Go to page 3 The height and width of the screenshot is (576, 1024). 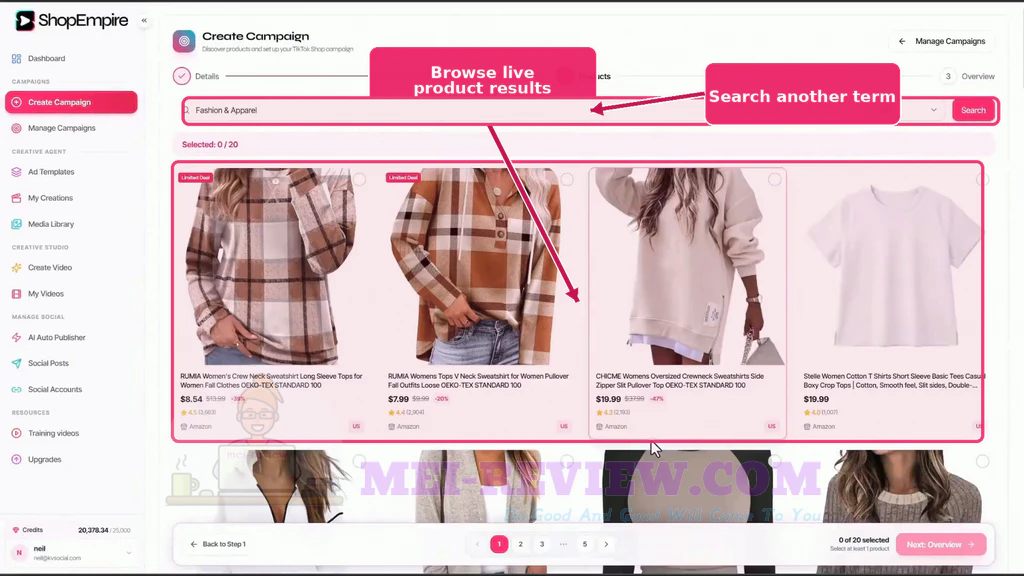click(x=542, y=544)
